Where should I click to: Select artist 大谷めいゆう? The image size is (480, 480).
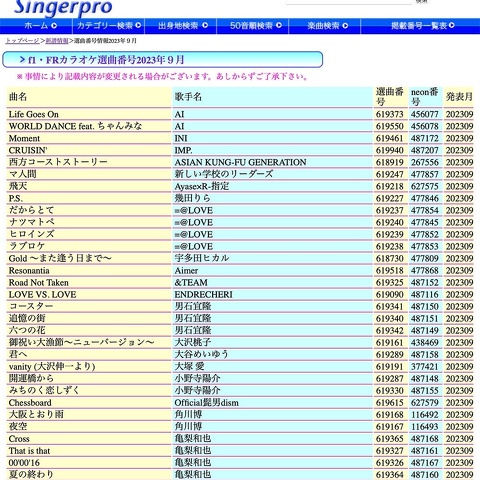click(202, 354)
